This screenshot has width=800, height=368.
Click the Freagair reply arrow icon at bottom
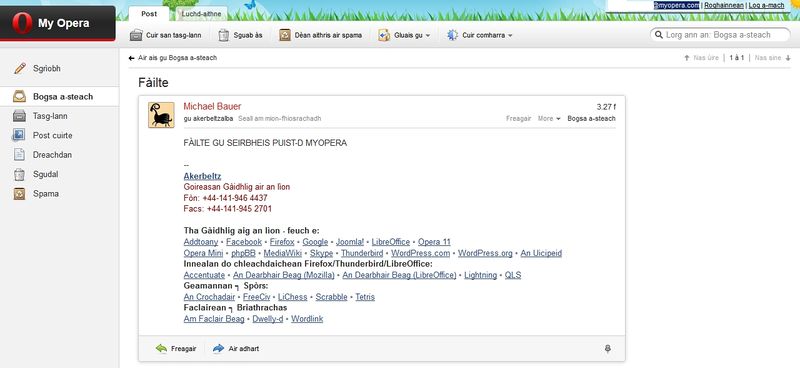[x=161, y=349]
